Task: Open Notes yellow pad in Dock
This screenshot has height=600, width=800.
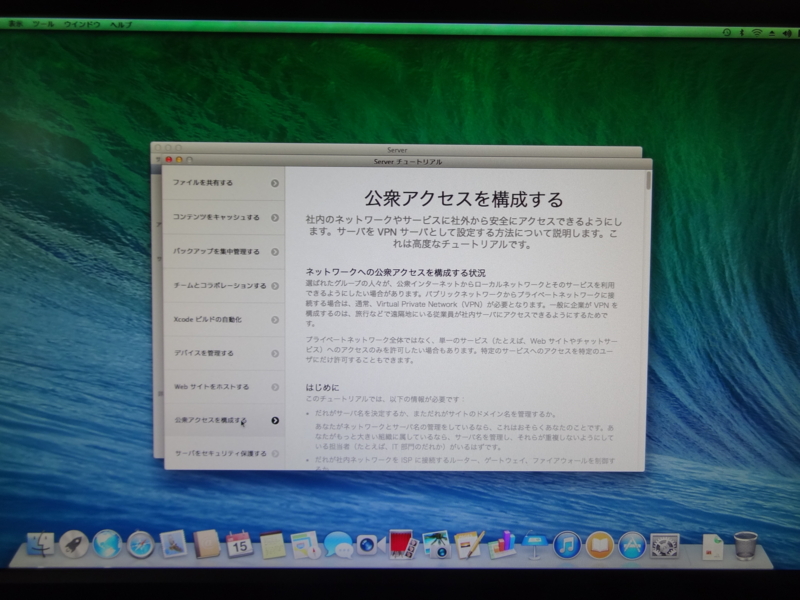Action: [272, 545]
